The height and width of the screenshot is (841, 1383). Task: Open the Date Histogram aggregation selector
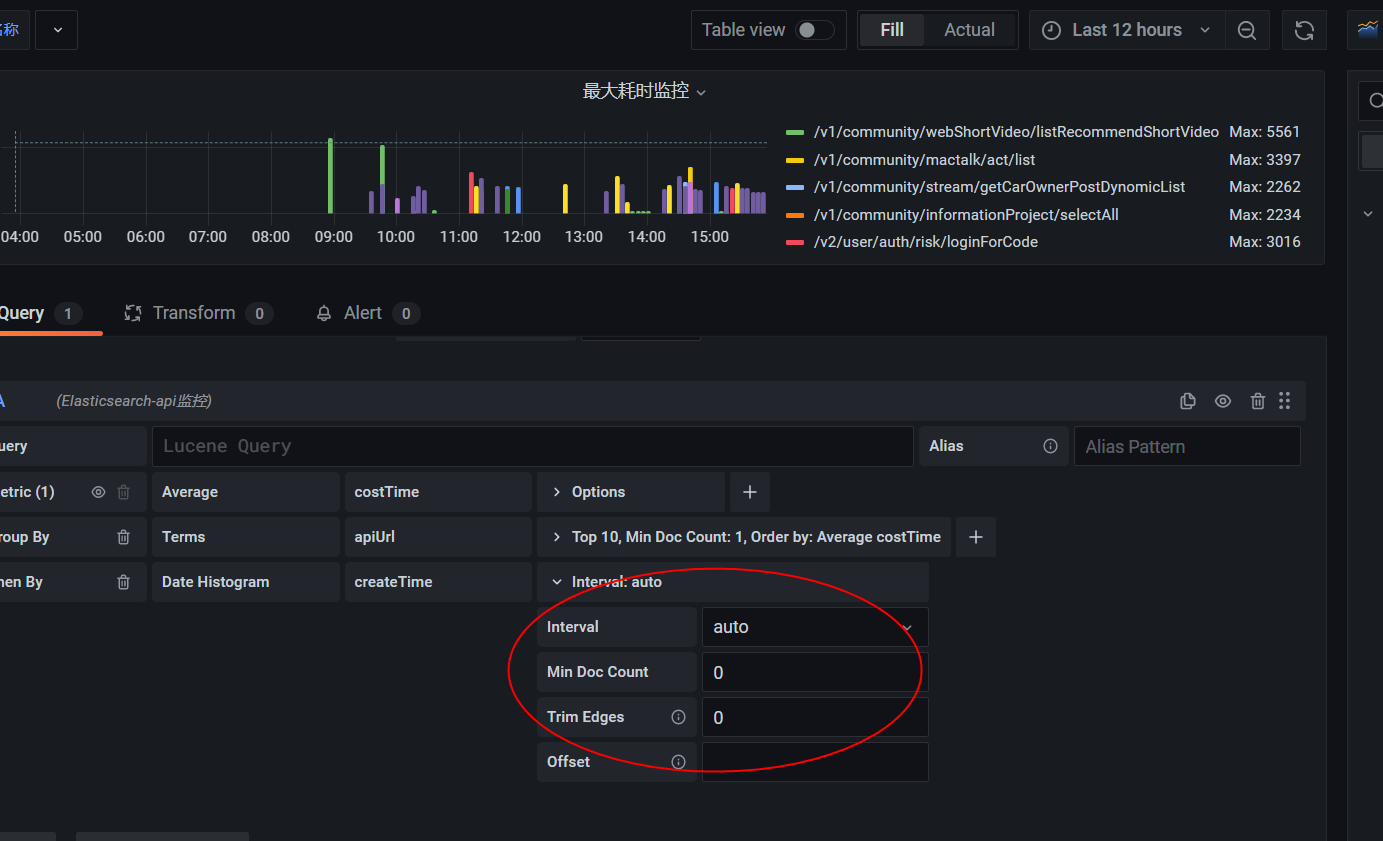point(246,582)
